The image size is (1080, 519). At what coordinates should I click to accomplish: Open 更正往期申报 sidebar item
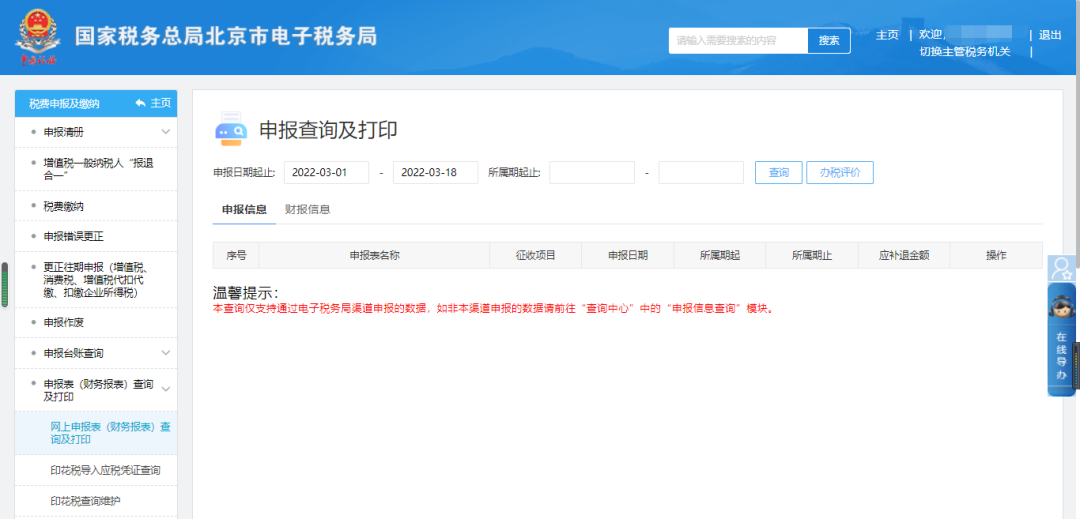pyautogui.click(x=96, y=279)
